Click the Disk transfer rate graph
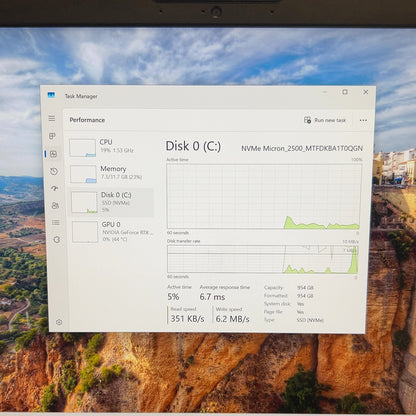 [x=263, y=259]
